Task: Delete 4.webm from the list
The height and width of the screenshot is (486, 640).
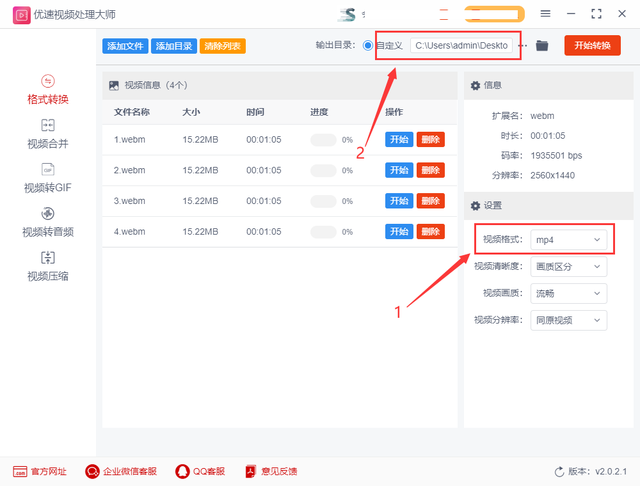Action: [x=430, y=231]
